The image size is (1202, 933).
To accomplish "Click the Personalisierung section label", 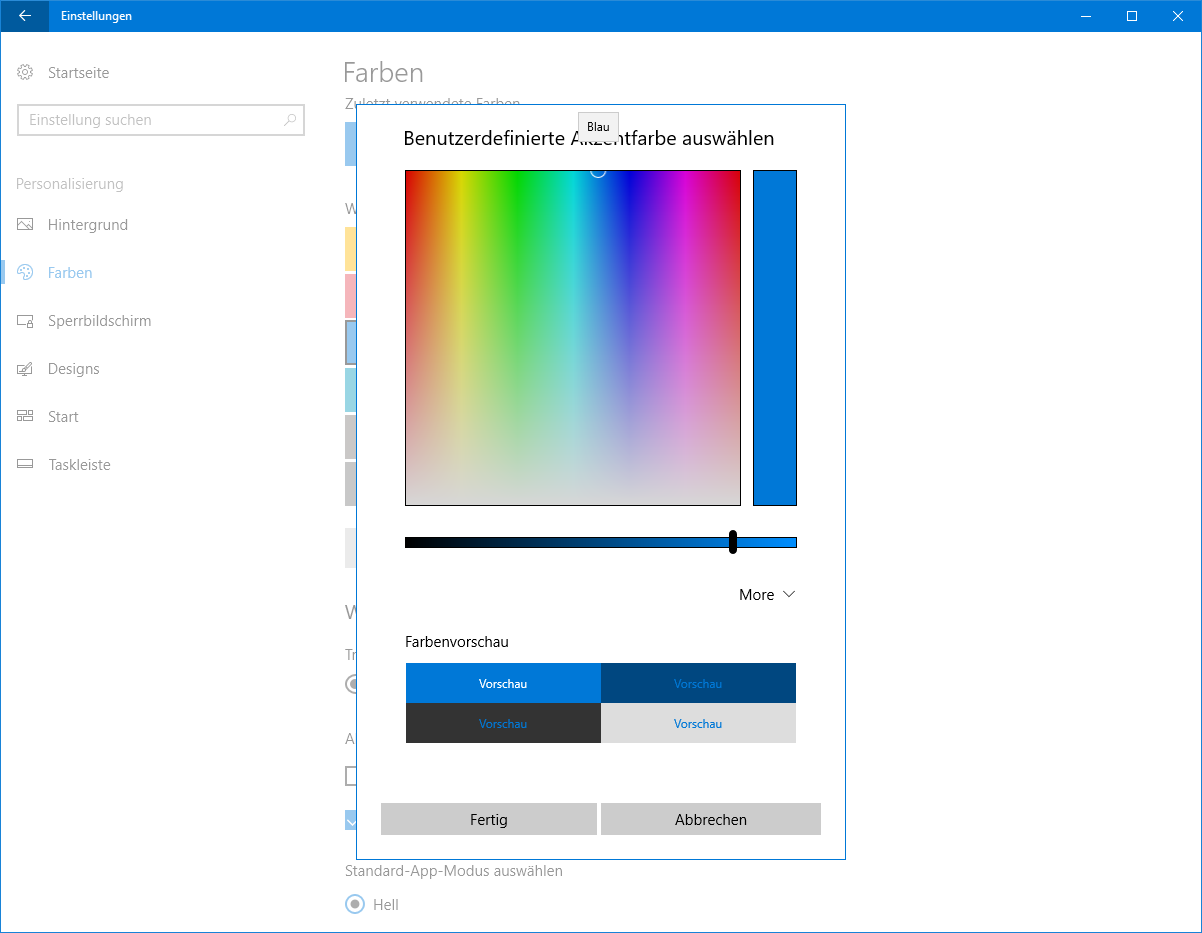I will click(70, 184).
